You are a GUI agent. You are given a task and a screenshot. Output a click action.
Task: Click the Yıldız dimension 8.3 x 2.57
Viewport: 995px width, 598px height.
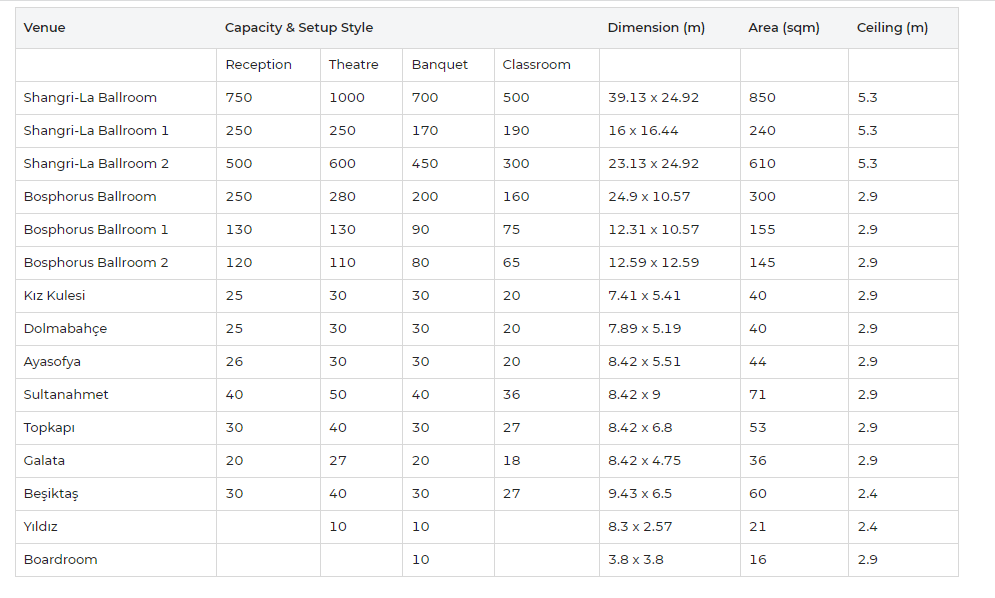[x=640, y=527]
